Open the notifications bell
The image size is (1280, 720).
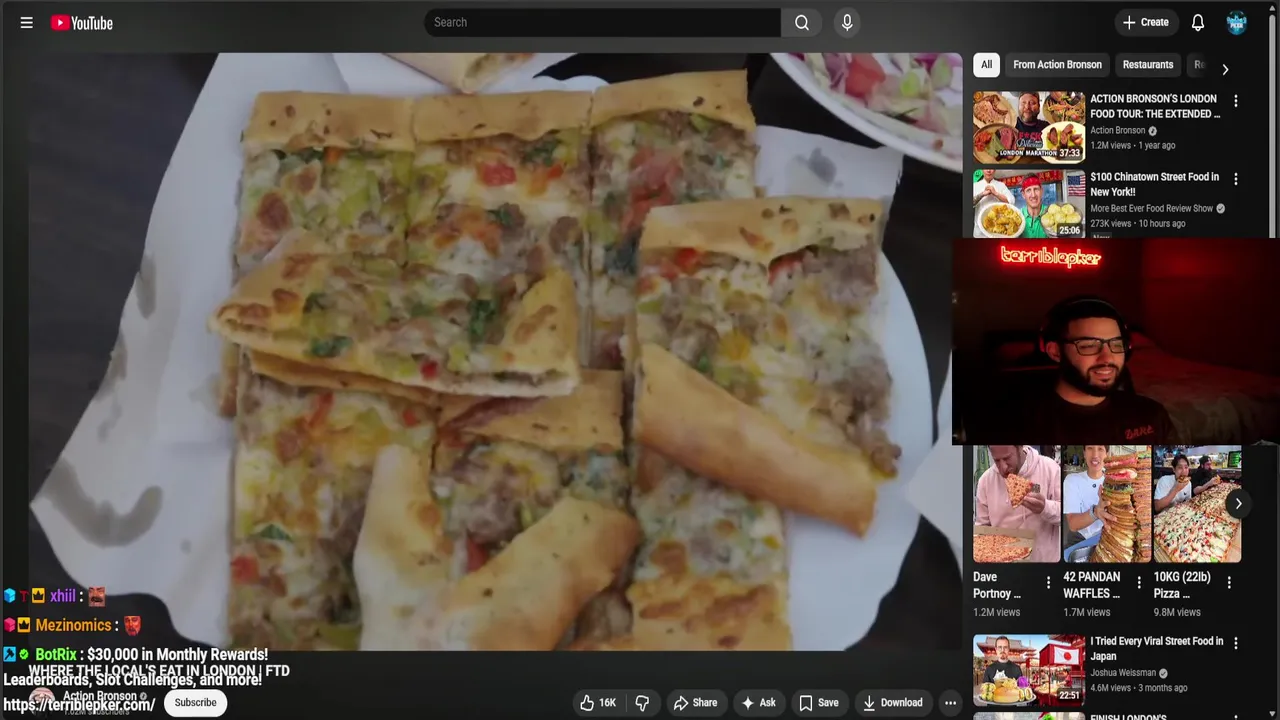[1198, 22]
